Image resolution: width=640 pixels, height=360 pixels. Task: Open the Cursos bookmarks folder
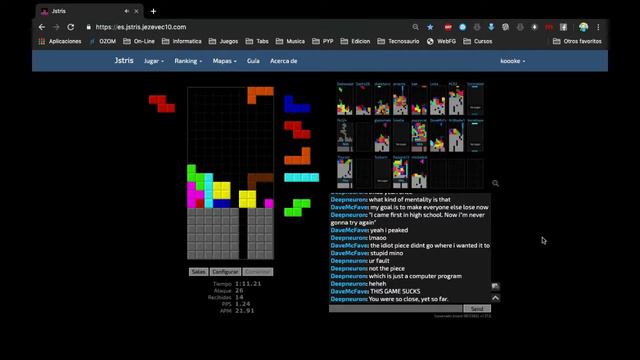478,41
